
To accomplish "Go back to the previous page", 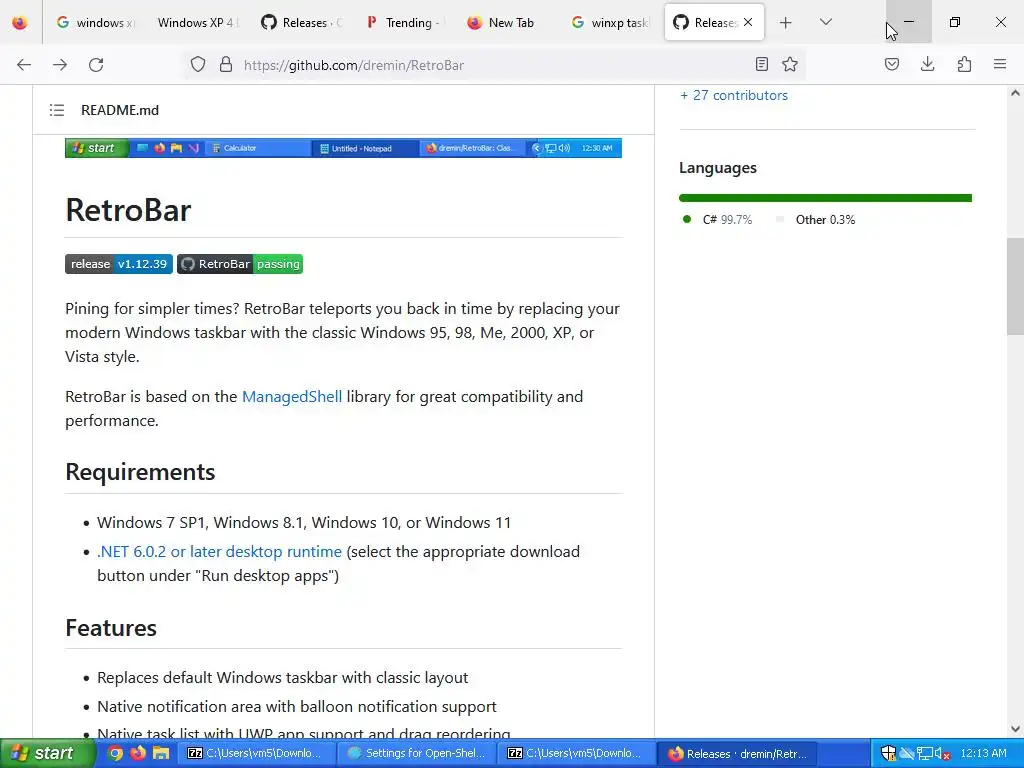I will (x=24, y=65).
